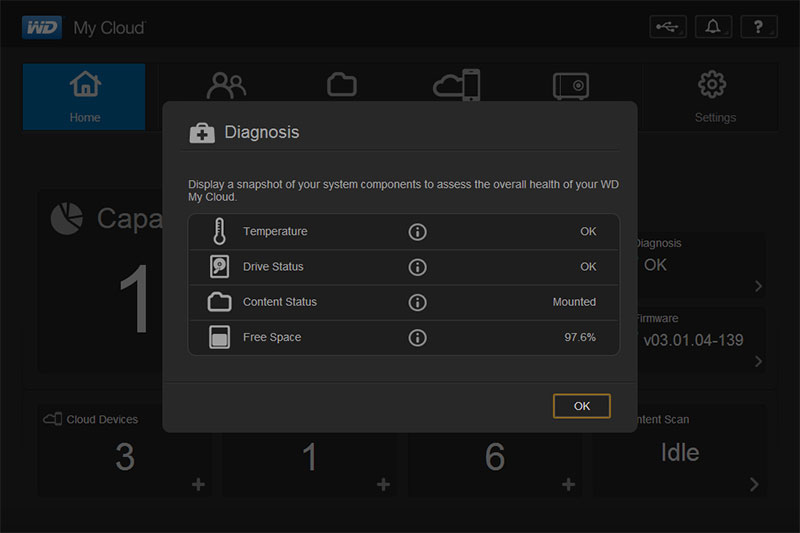Click the My Cloud title text
800x533 pixels.
pyautogui.click(x=109, y=28)
